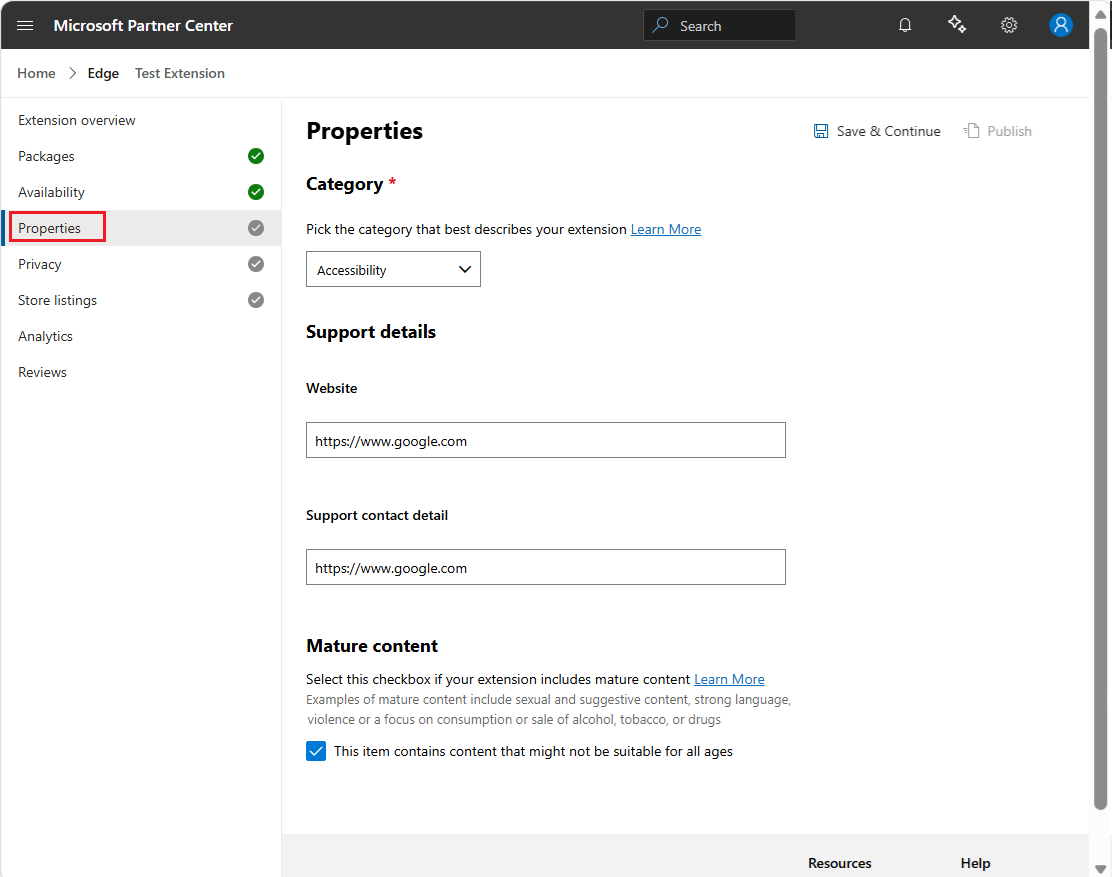The height and width of the screenshot is (877, 1112).
Task: Click the Publish button label
Action: pos(1009,131)
